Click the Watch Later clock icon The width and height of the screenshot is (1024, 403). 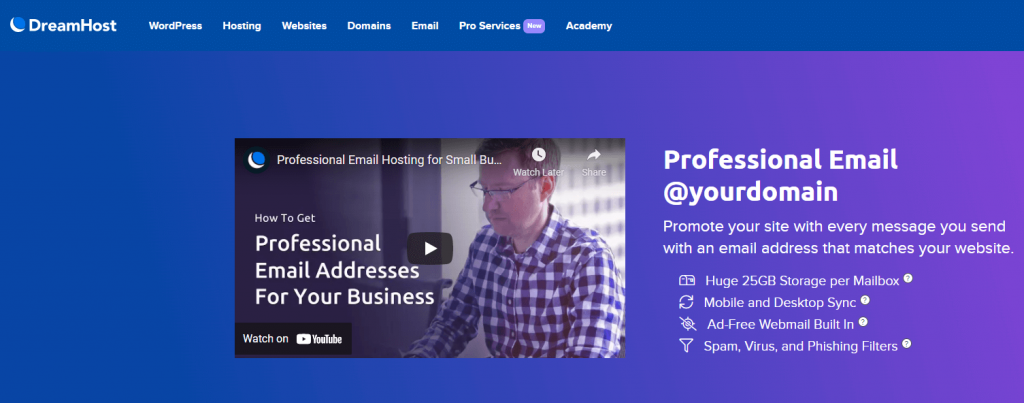click(538, 154)
